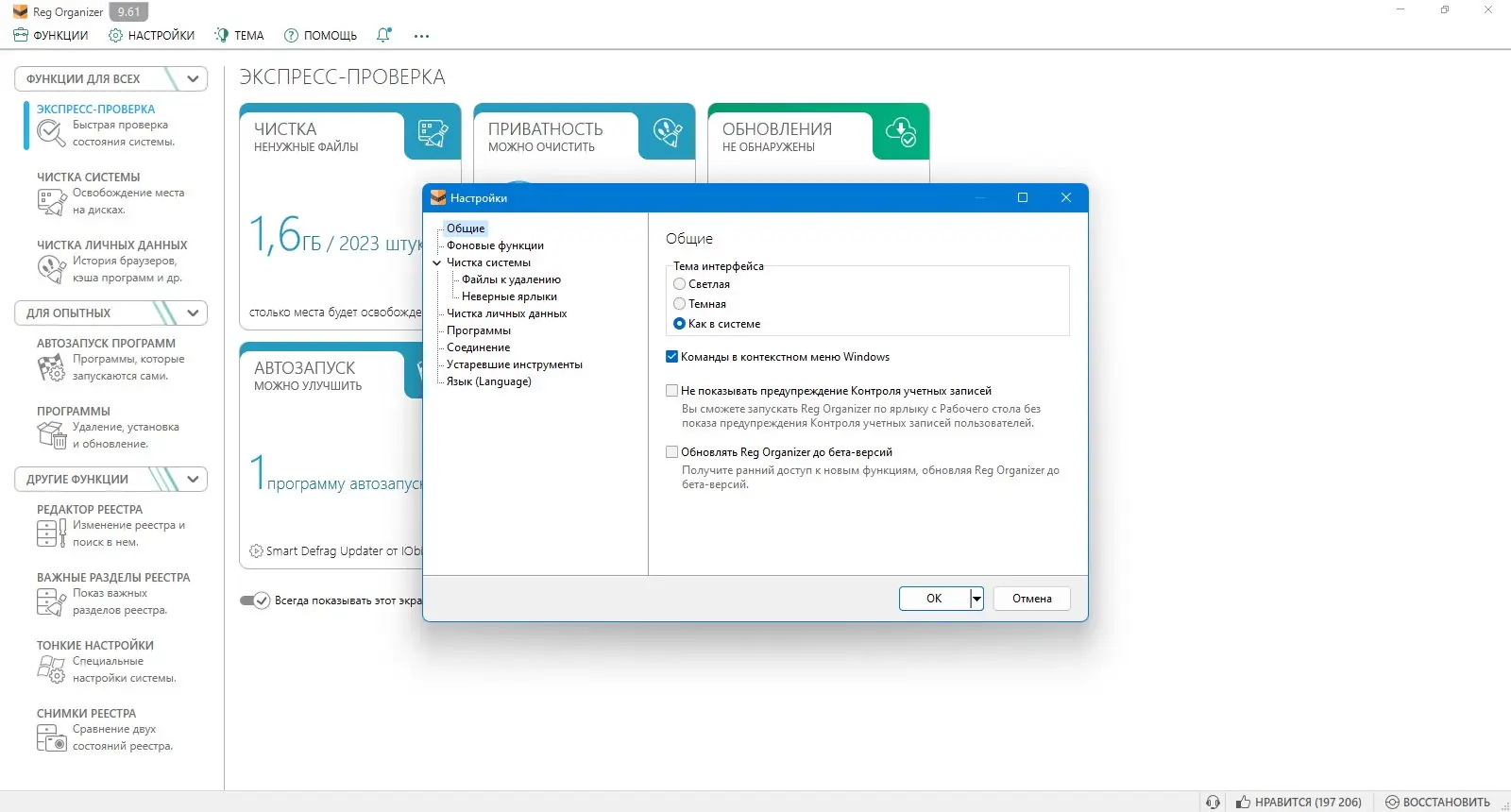Select Фоновые функции in the settings tree
1511x812 pixels.
click(495, 245)
